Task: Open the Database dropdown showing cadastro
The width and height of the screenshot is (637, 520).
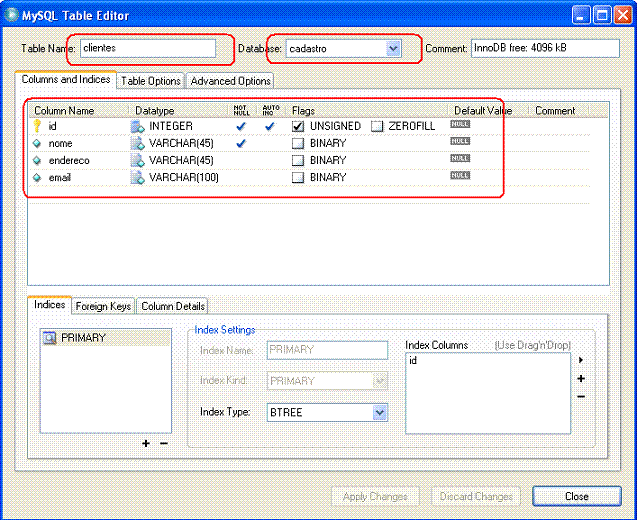Action: pos(393,48)
